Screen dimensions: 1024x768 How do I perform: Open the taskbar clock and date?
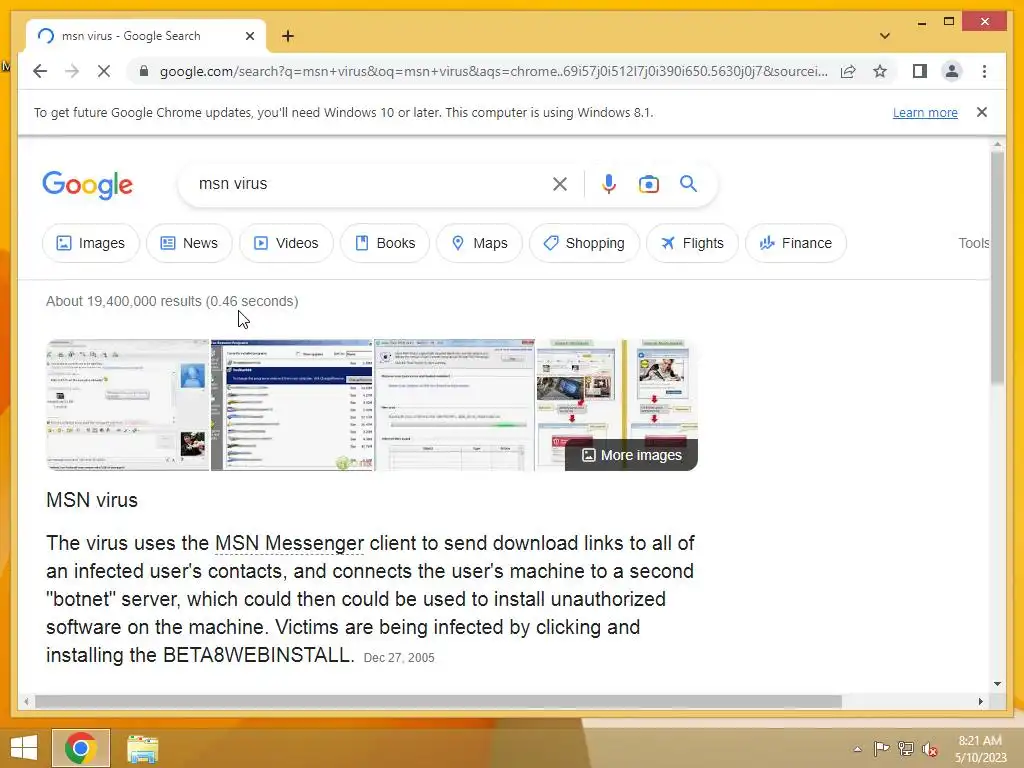(980, 749)
